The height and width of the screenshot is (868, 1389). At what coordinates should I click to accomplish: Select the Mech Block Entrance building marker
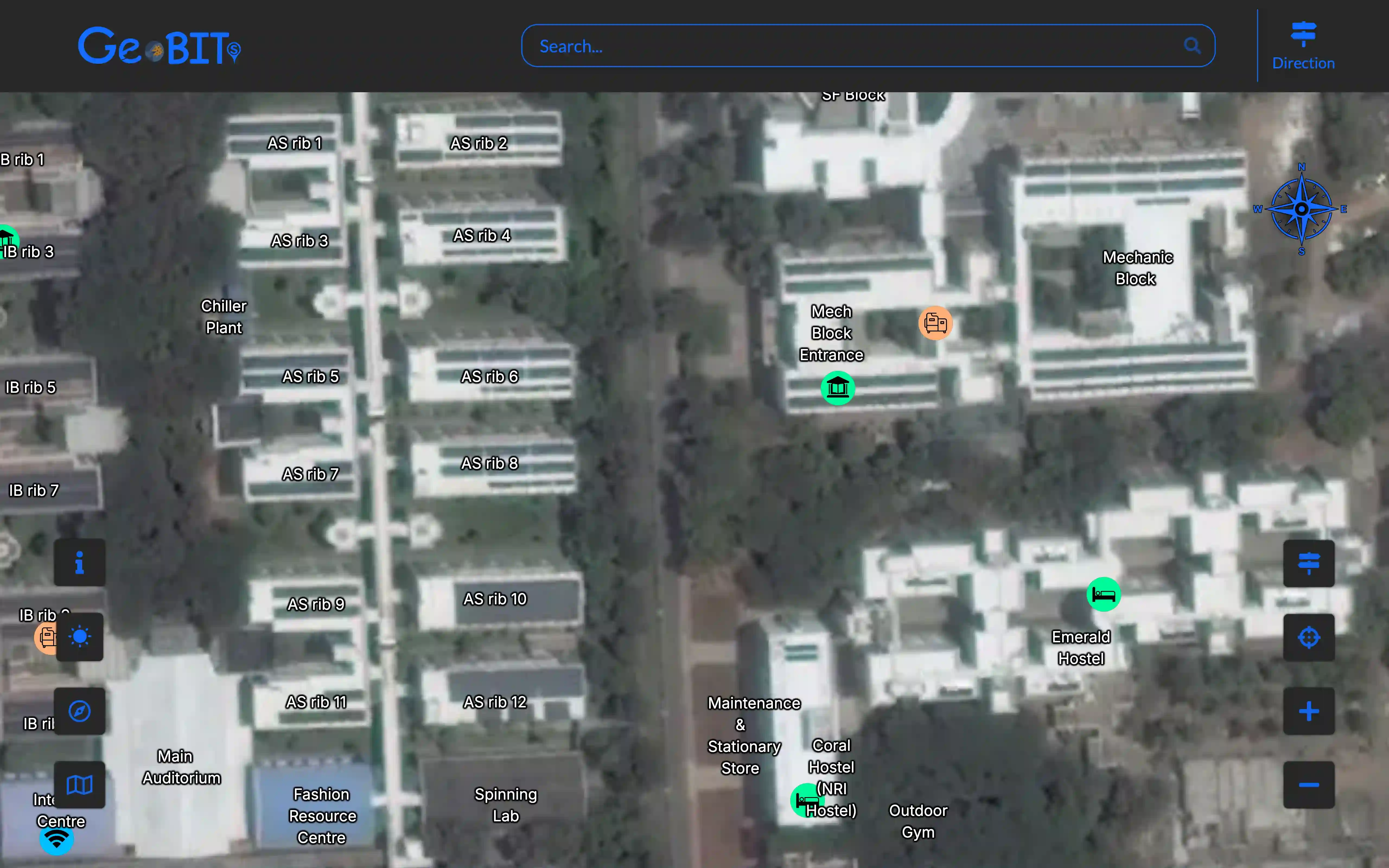pyautogui.click(x=837, y=388)
